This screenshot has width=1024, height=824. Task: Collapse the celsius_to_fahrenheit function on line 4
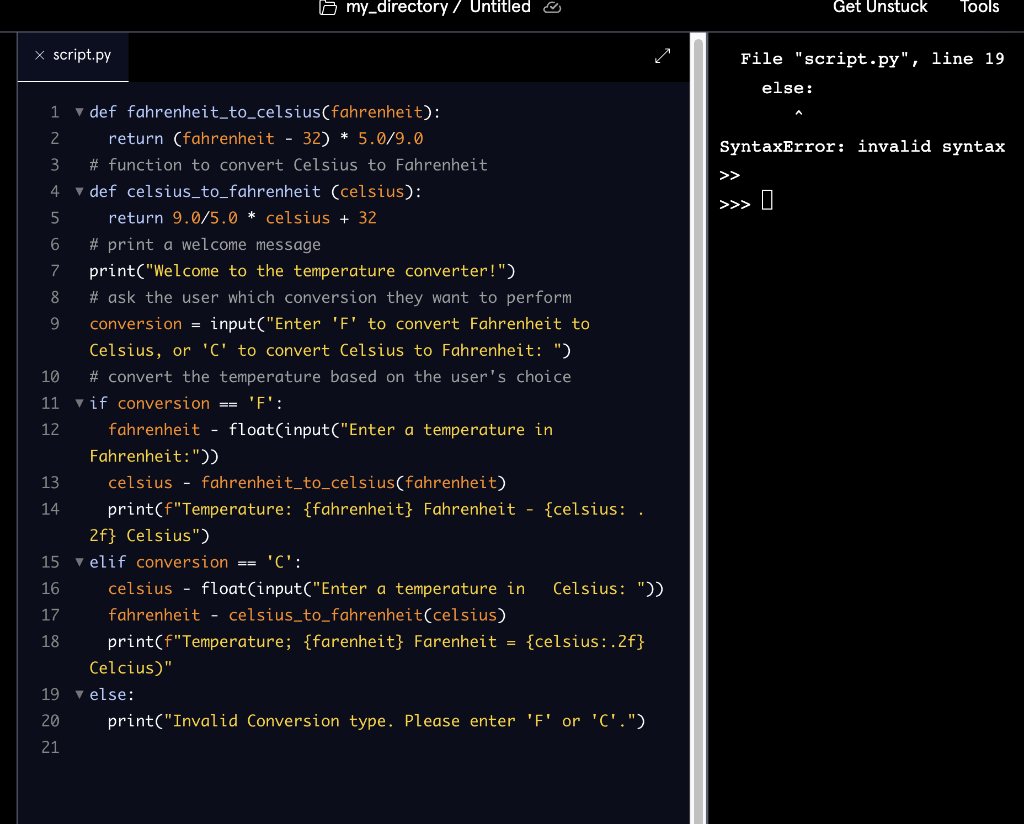79,191
